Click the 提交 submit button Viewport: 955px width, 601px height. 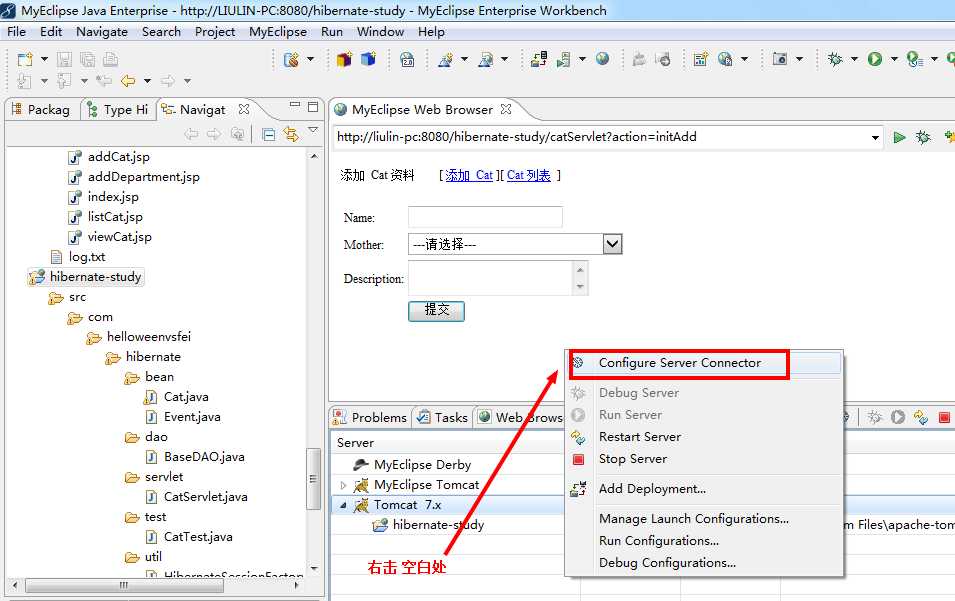click(436, 311)
